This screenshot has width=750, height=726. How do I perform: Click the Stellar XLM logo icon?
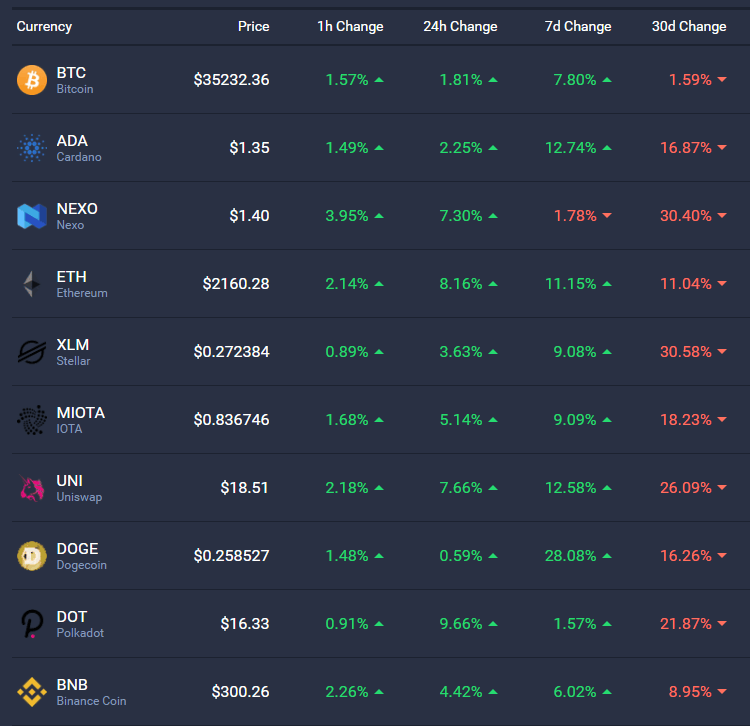[32, 352]
